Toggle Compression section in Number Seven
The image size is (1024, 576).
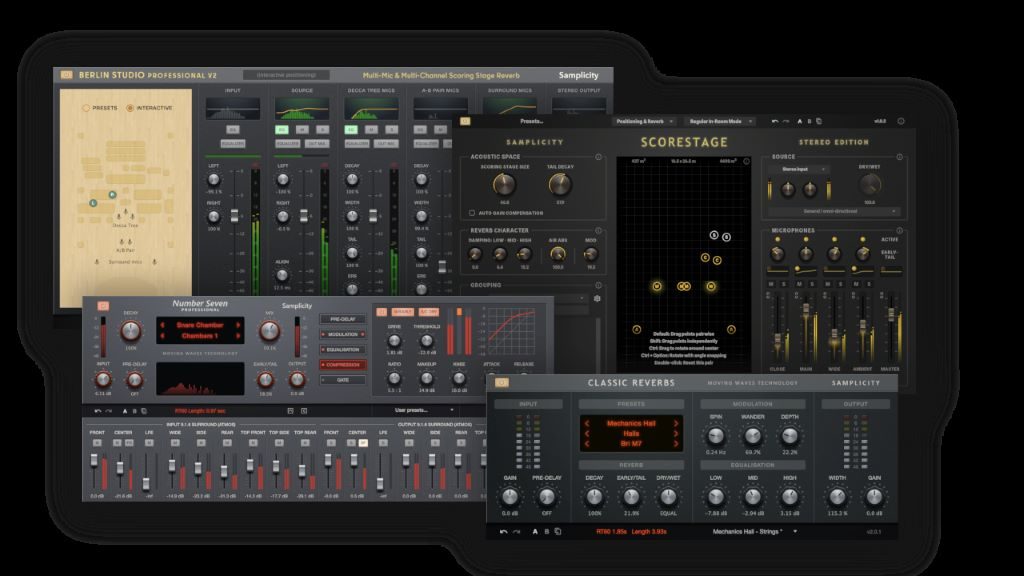[x=343, y=364]
